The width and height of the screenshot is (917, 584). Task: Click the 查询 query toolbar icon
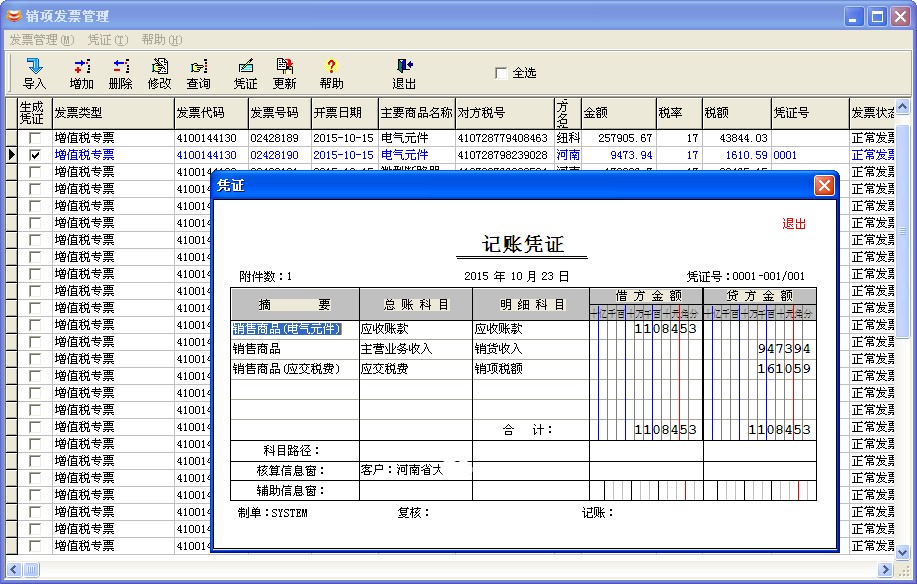[198, 74]
